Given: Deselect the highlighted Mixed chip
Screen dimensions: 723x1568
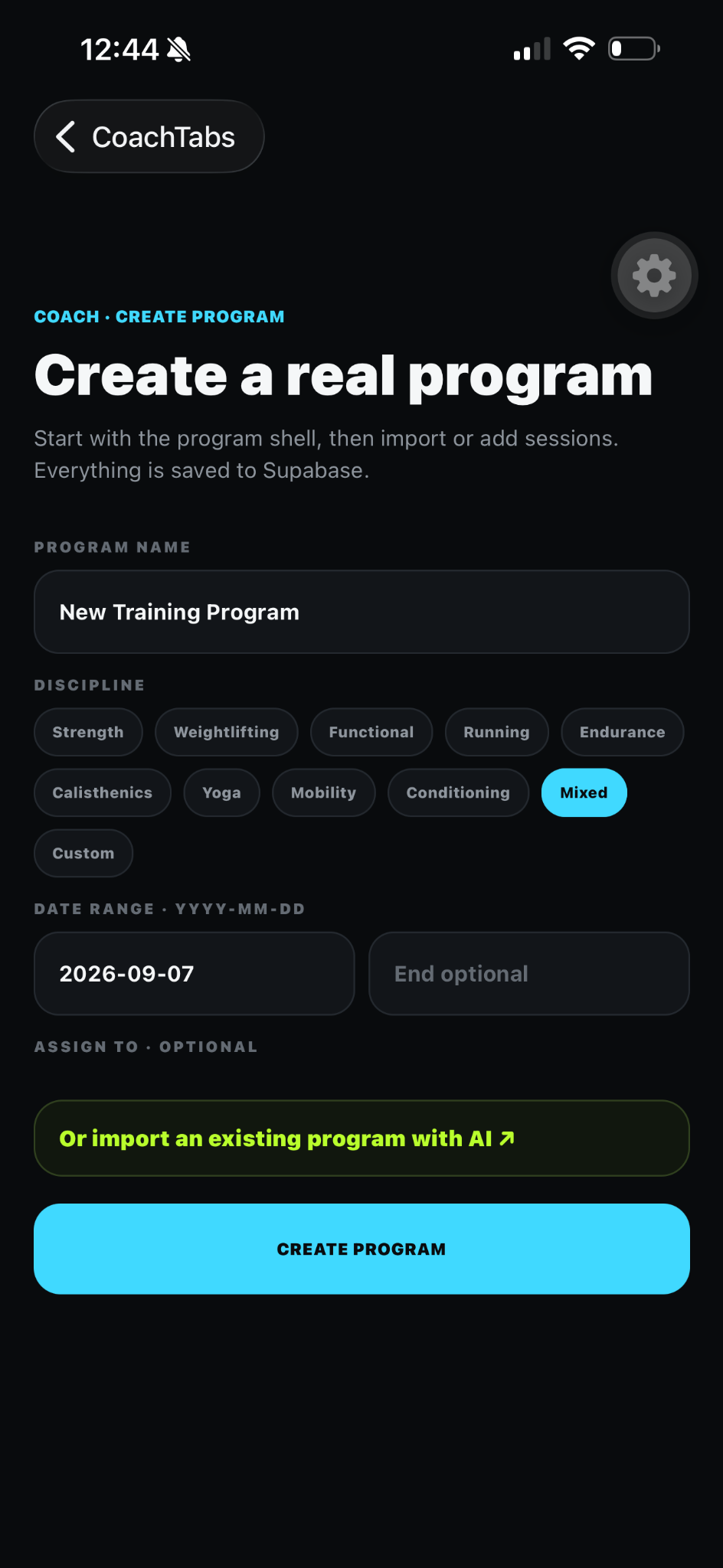Looking at the screenshot, I should [584, 792].
